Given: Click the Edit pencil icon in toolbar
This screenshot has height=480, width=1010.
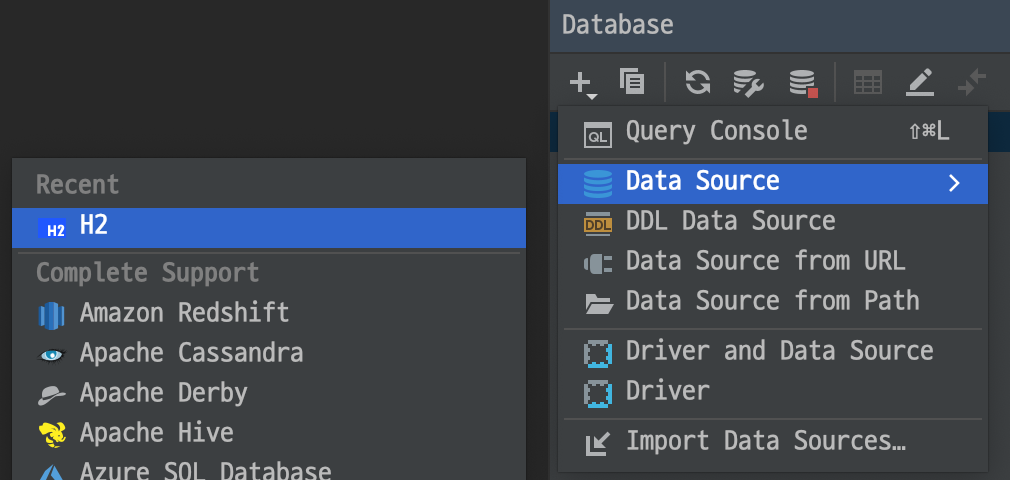Looking at the screenshot, I should 920,82.
